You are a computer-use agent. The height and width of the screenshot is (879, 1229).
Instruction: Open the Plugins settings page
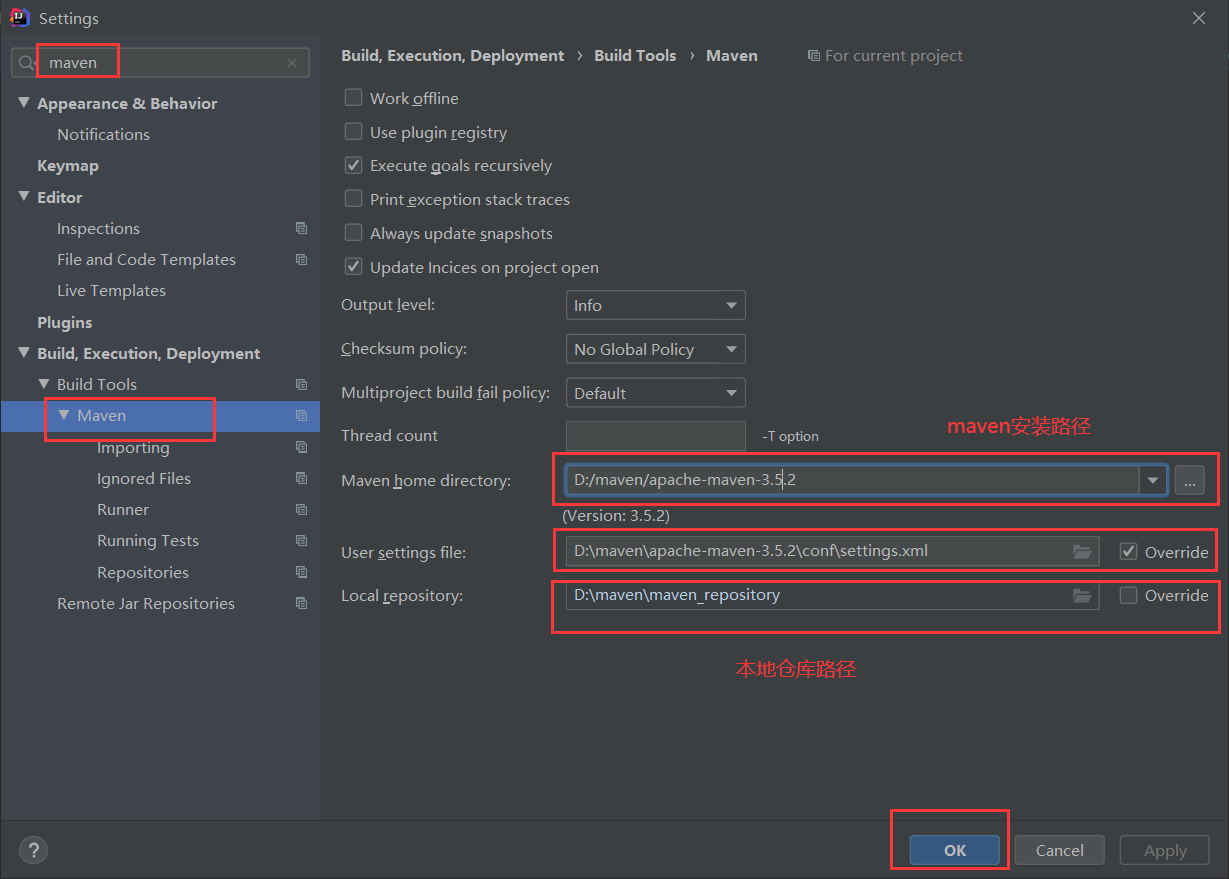point(64,322)
